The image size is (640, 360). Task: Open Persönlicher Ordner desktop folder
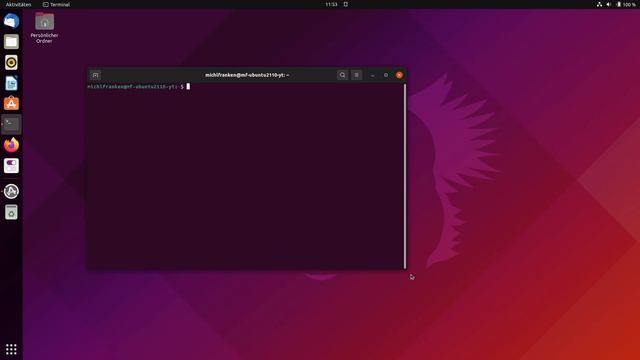pos(44,28)
